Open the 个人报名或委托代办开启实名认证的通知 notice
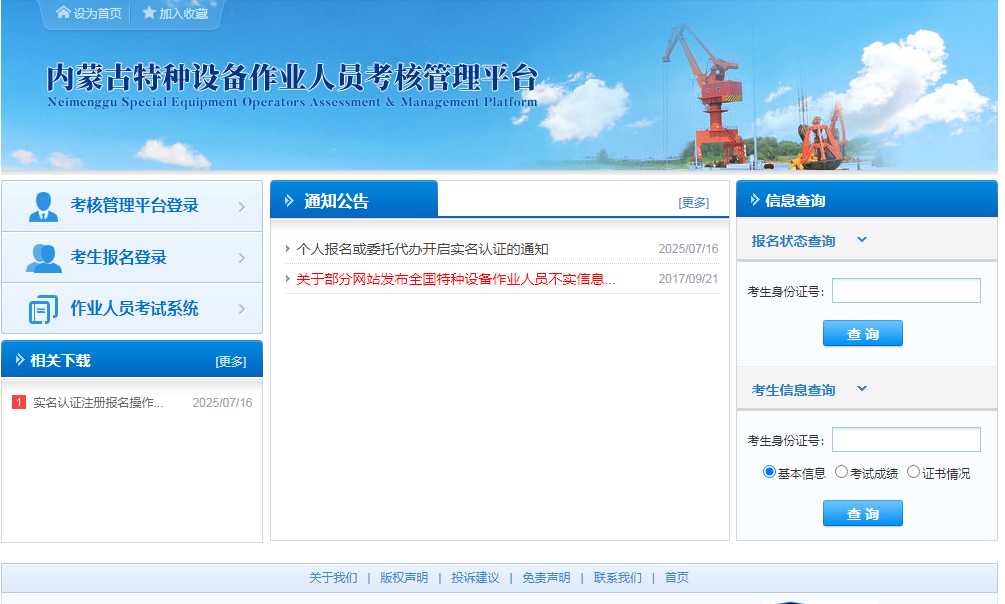The width and height of the screenshot is (1005, 604). (x=422, y=249)
